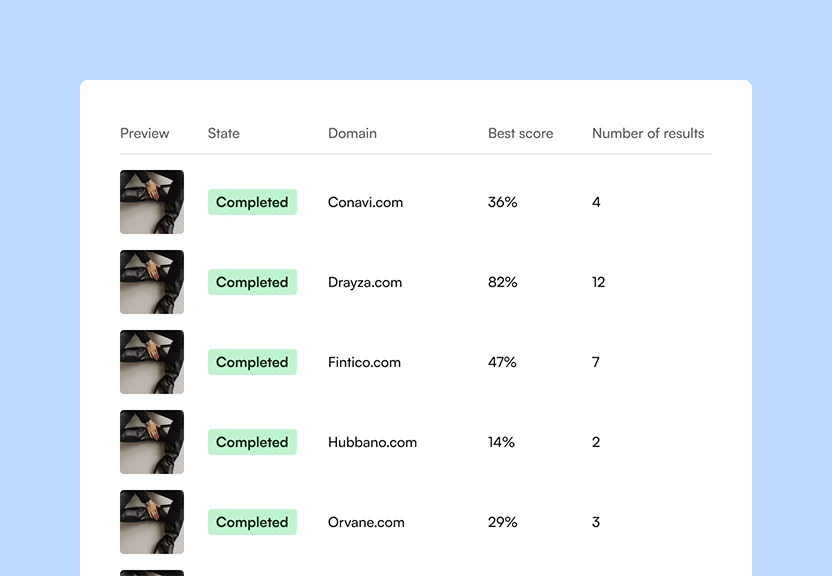Viewport: 832px width, 576px height.
Task: Sort by Domain column header
Action: click(352, 133)
